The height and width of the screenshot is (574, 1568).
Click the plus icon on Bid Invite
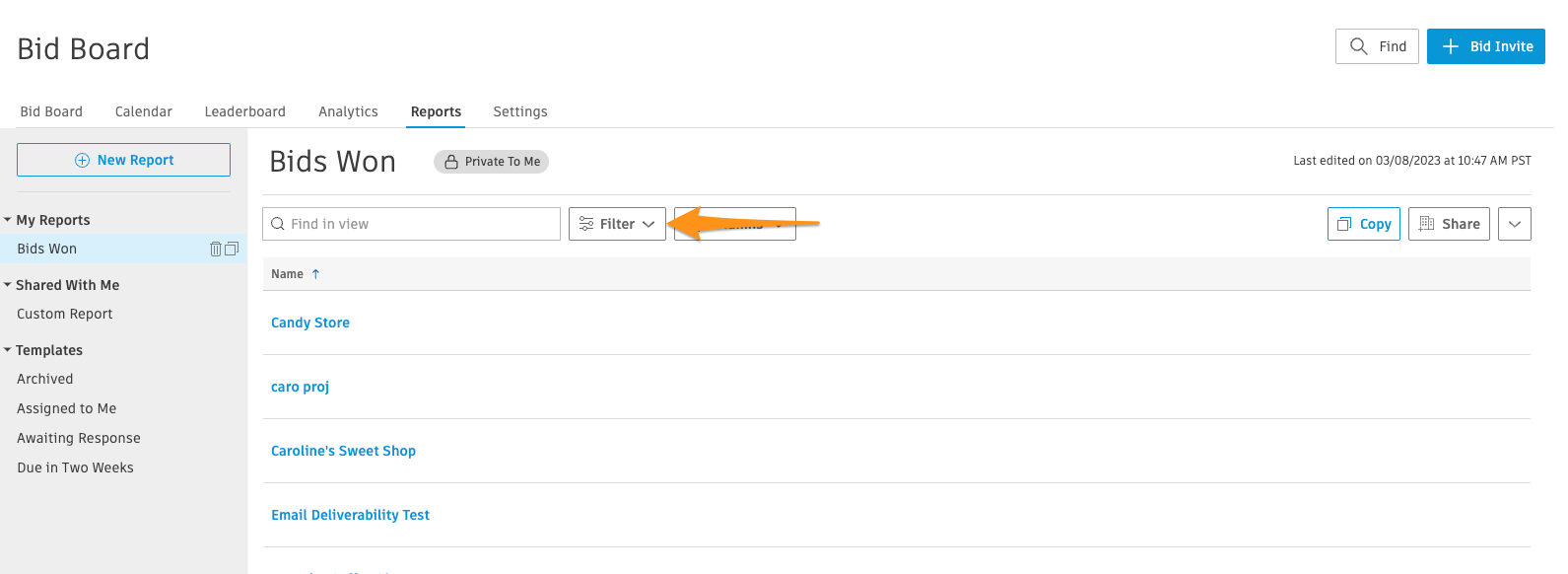[x=1450, y=46]
